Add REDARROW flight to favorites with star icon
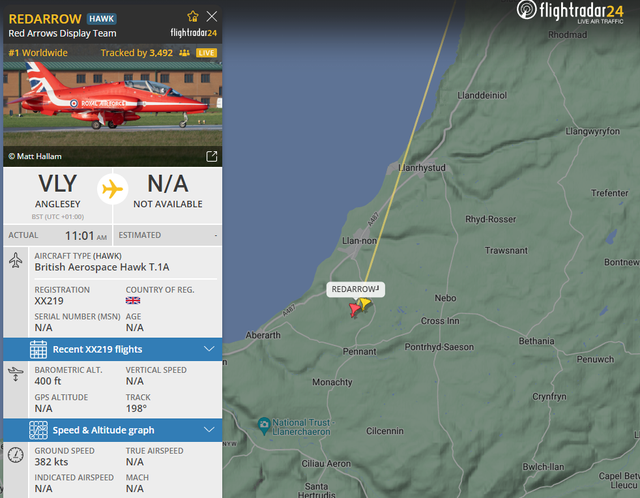Screen dimensions: 640x498 pyautogui.click(x=193, y=16)
